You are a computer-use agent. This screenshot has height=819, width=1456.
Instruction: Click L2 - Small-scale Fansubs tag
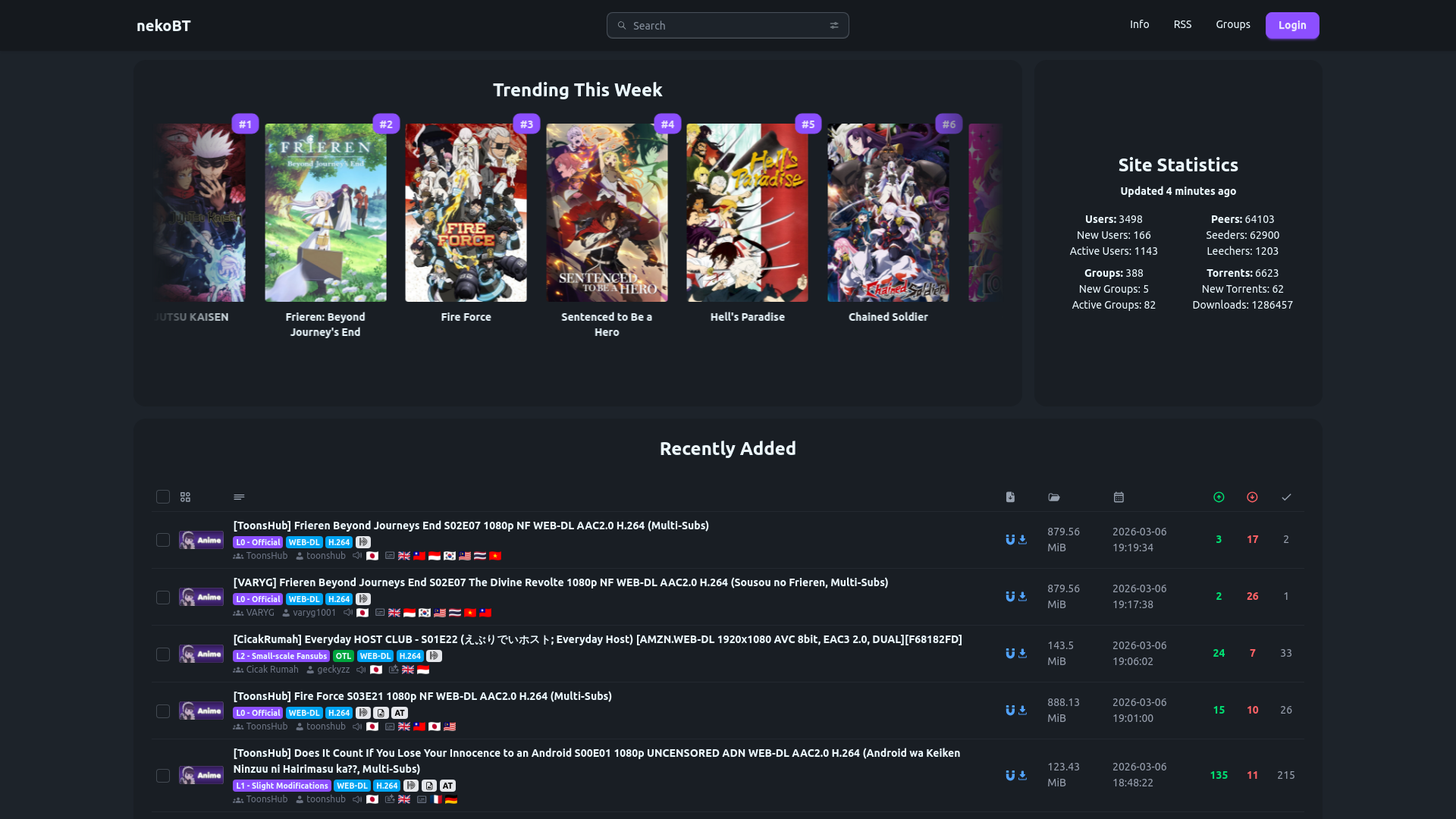coord(281,656)
